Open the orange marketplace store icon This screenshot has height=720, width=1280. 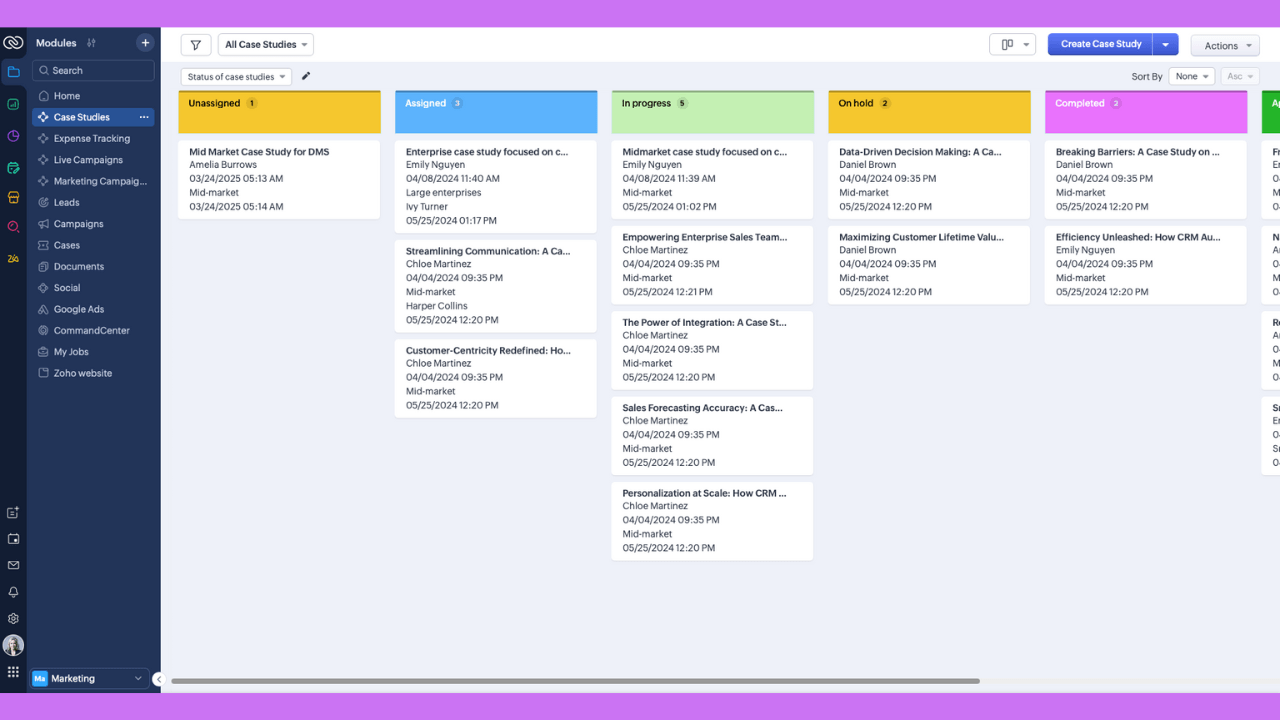coord(13,197)
